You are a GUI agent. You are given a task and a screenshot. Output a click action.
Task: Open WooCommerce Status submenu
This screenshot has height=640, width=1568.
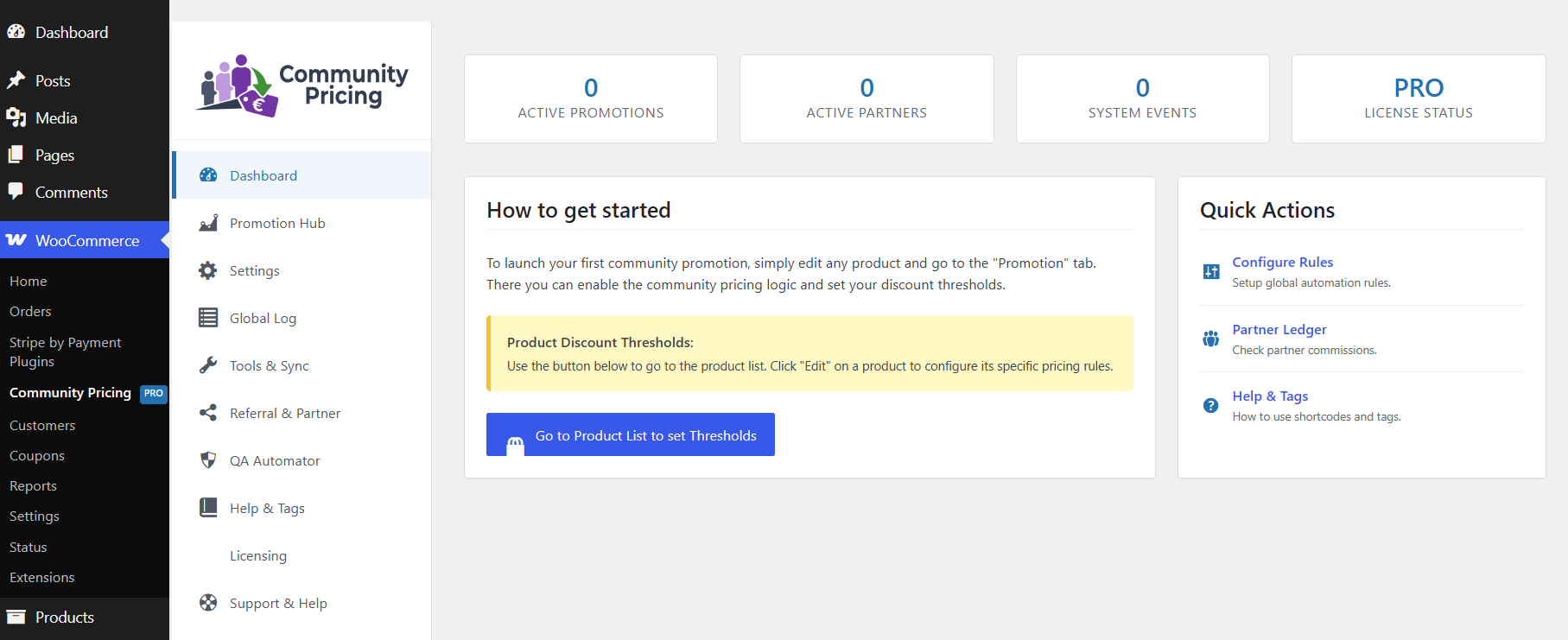[29, 547]
